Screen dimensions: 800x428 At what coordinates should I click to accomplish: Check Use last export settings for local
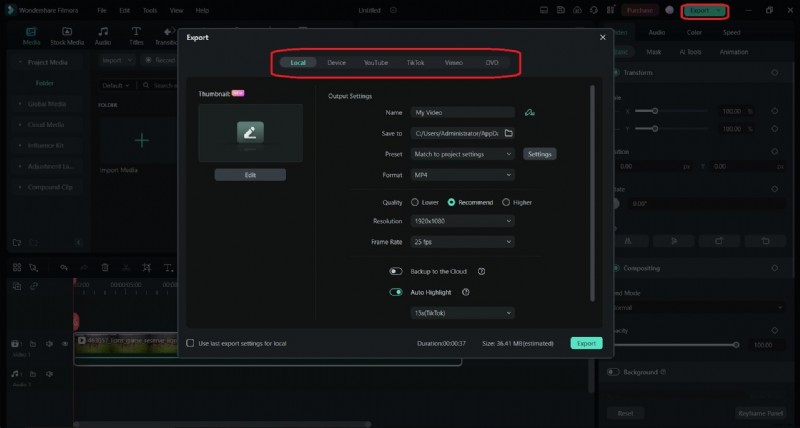[x=190, y=343]
